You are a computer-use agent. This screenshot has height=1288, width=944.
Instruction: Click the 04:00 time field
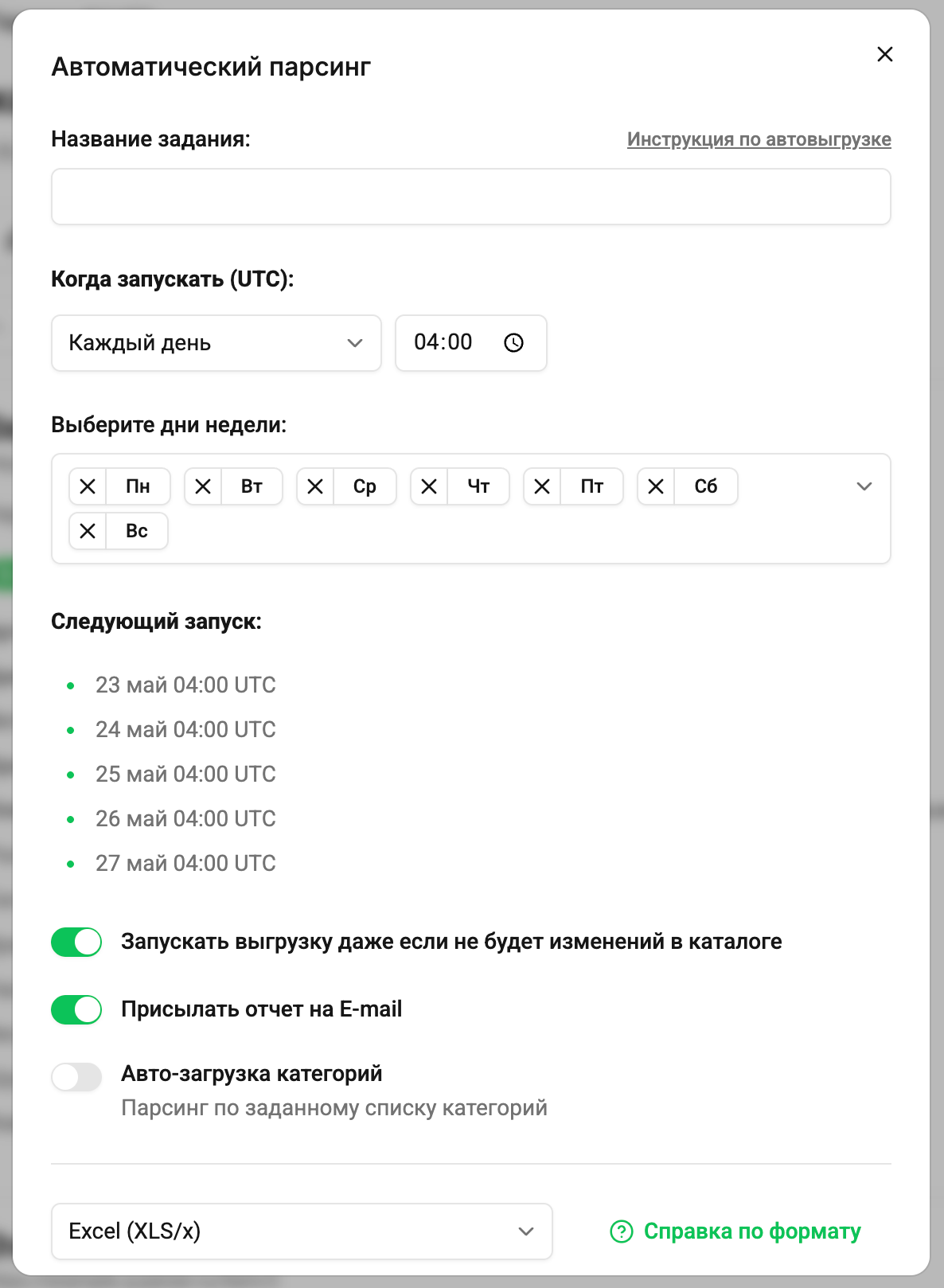tap(471, 343)
